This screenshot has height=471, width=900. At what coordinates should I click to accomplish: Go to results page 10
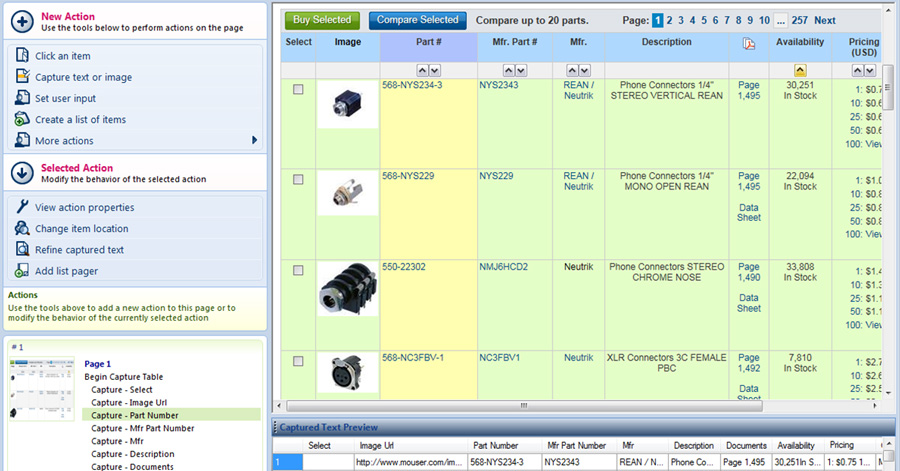pos(764,20)
